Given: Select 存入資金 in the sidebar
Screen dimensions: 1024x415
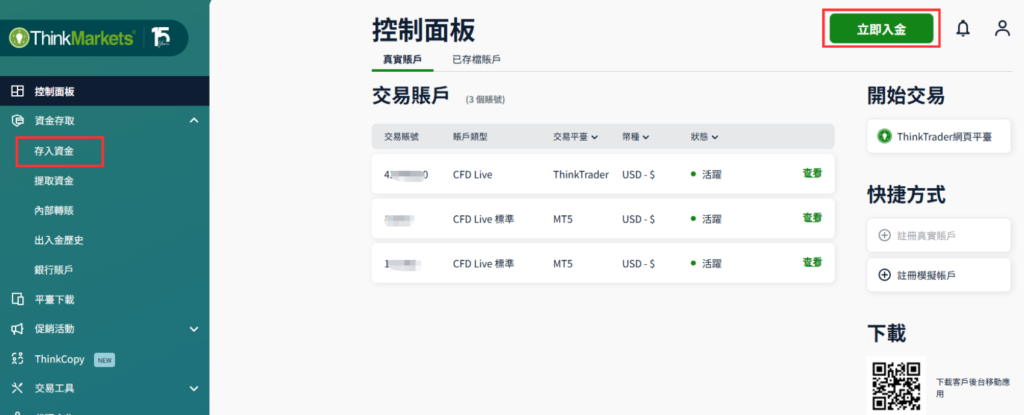Looking at the screenshot, I should click(x=54, y=151).
